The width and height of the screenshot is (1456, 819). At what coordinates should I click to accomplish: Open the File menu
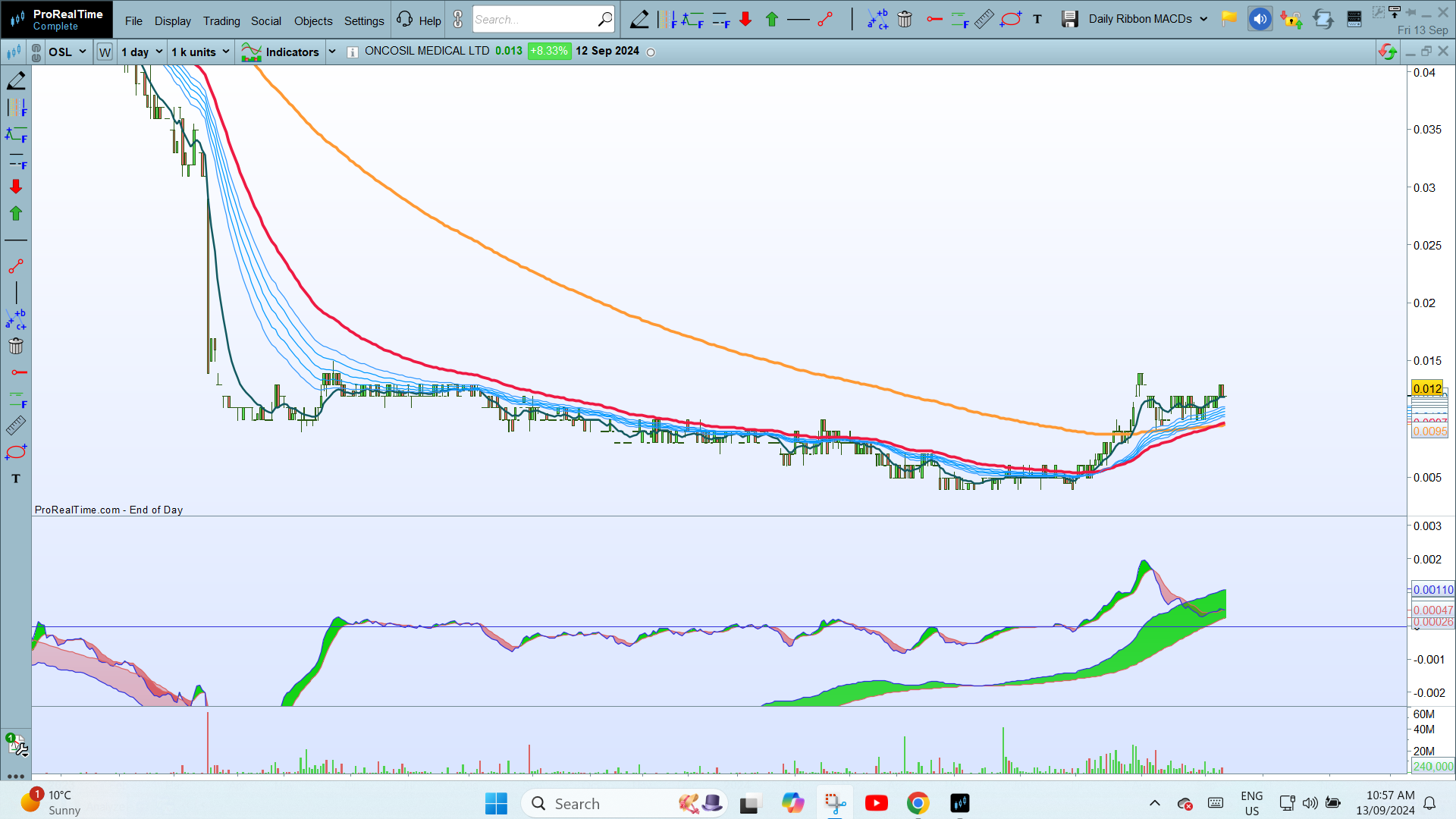coord(133,21)
